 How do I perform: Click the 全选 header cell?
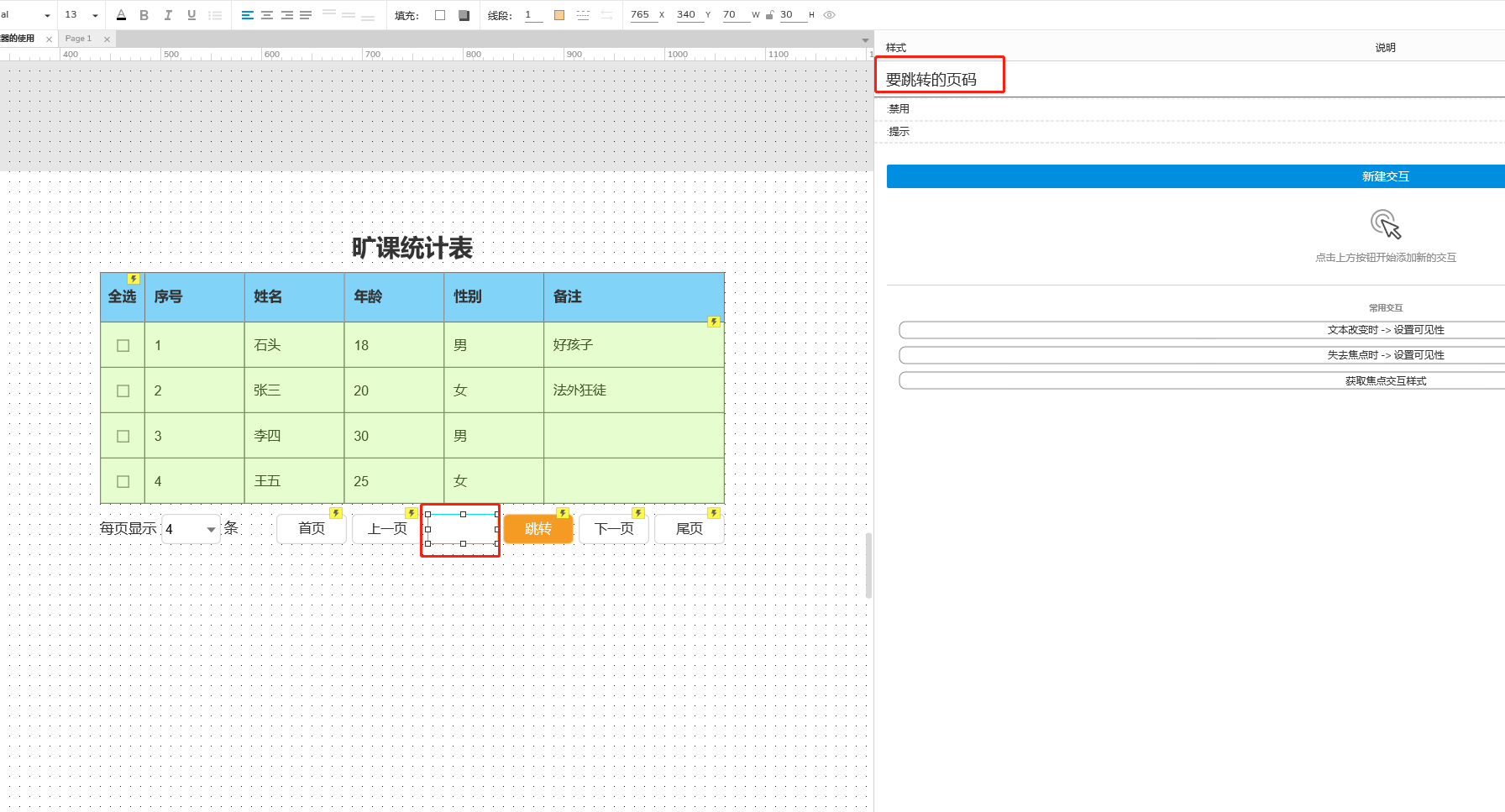tap(123, 296)
